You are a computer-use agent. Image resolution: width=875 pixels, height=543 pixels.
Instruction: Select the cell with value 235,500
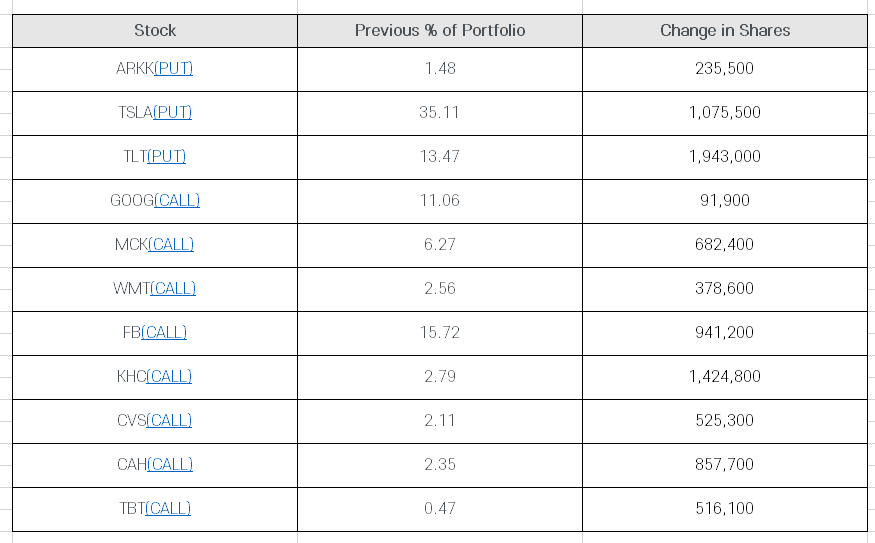pos(725,69)
